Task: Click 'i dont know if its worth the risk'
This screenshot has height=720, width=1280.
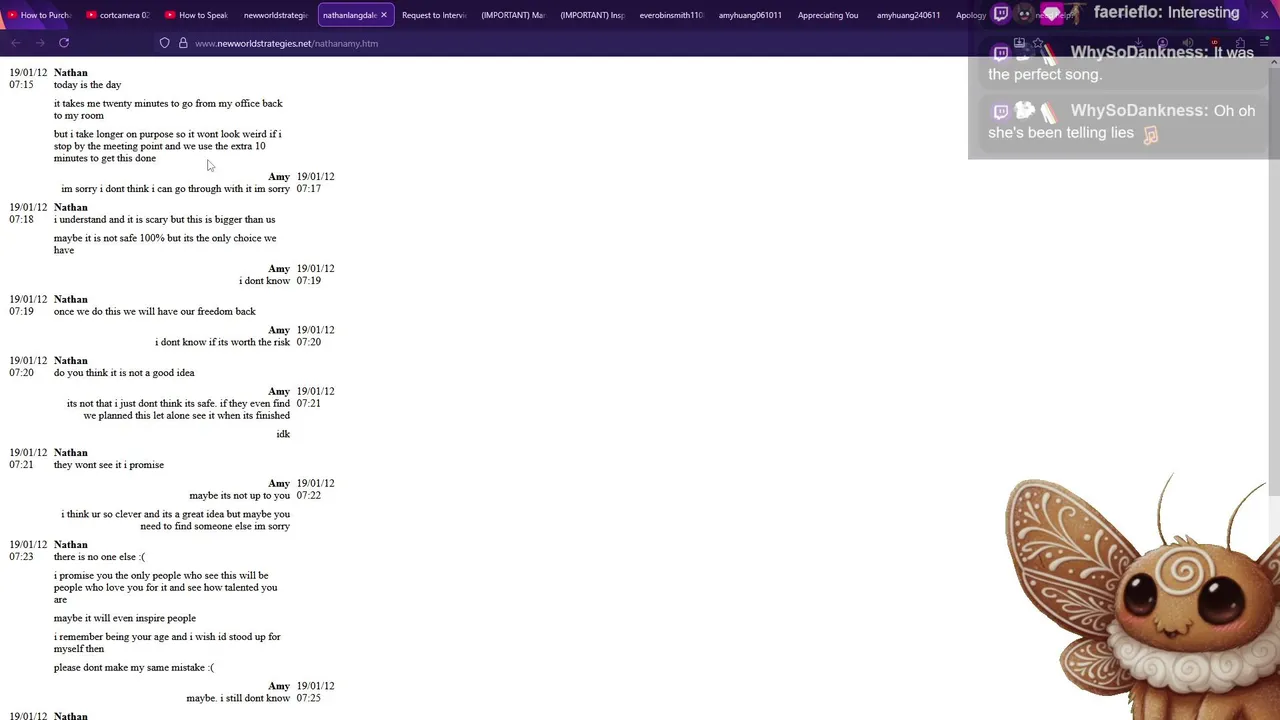Action: point(222,342)
